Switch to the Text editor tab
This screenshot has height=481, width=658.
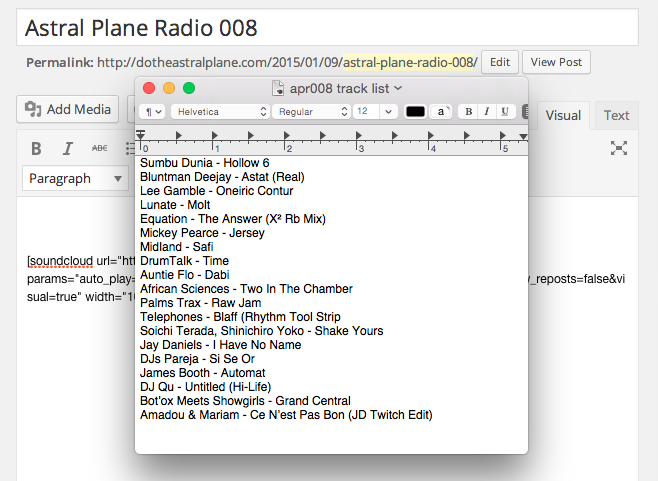click(x=617, y=115)
